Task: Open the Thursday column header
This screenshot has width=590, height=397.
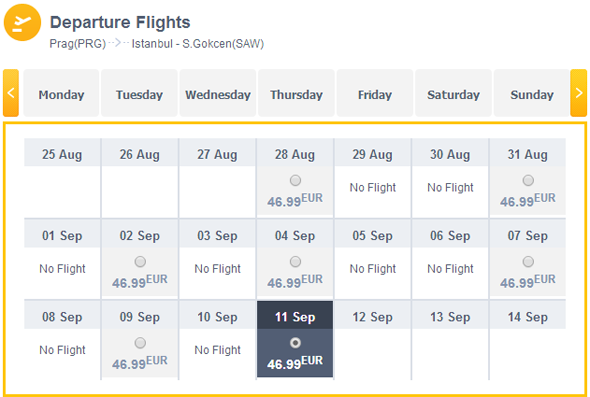Action: [297, 93]
